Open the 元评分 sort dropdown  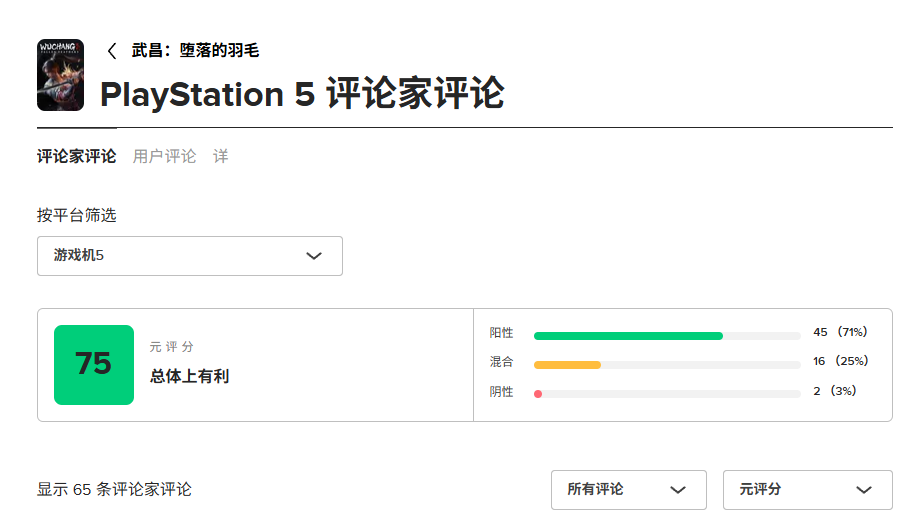pyautogui.click(x=807, y=490)
